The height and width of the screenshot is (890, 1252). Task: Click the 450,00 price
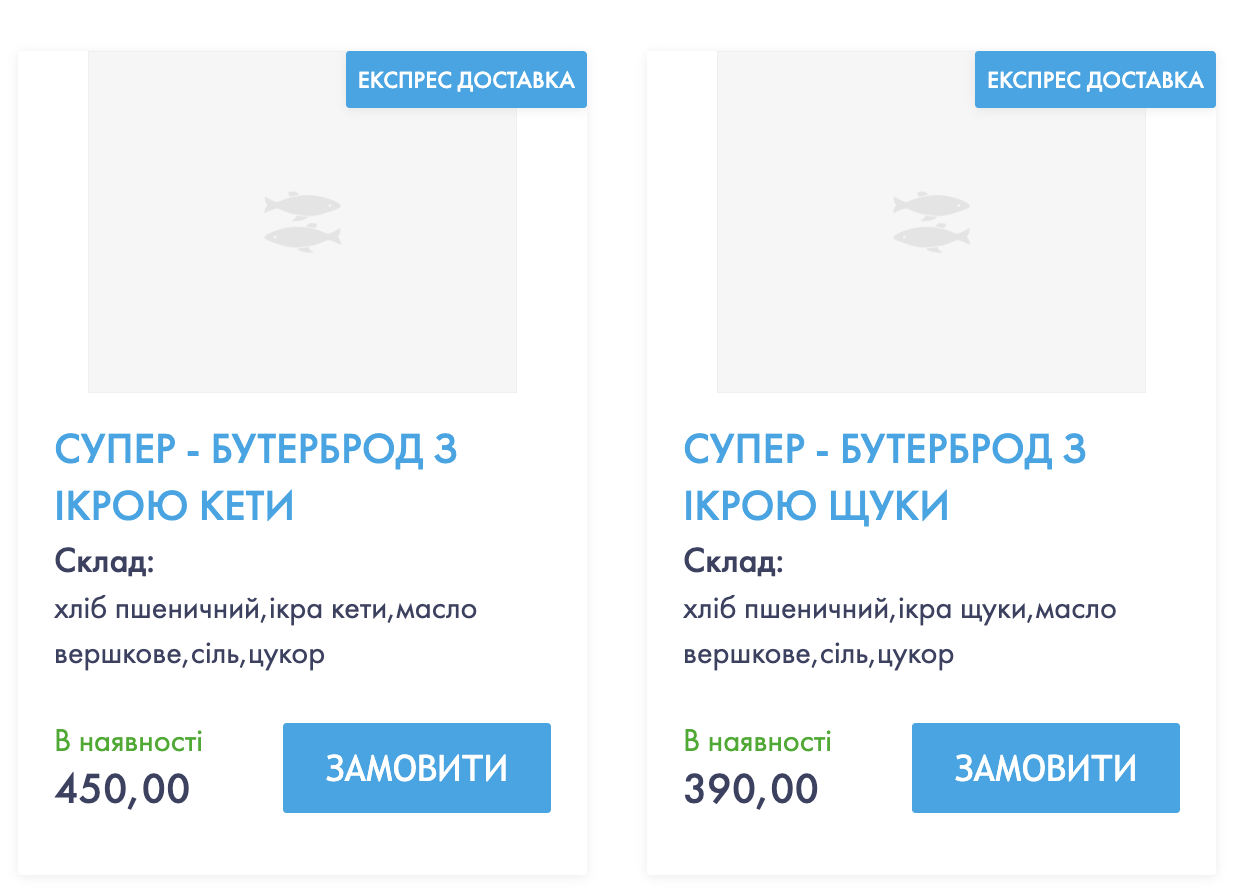[122, 790]
